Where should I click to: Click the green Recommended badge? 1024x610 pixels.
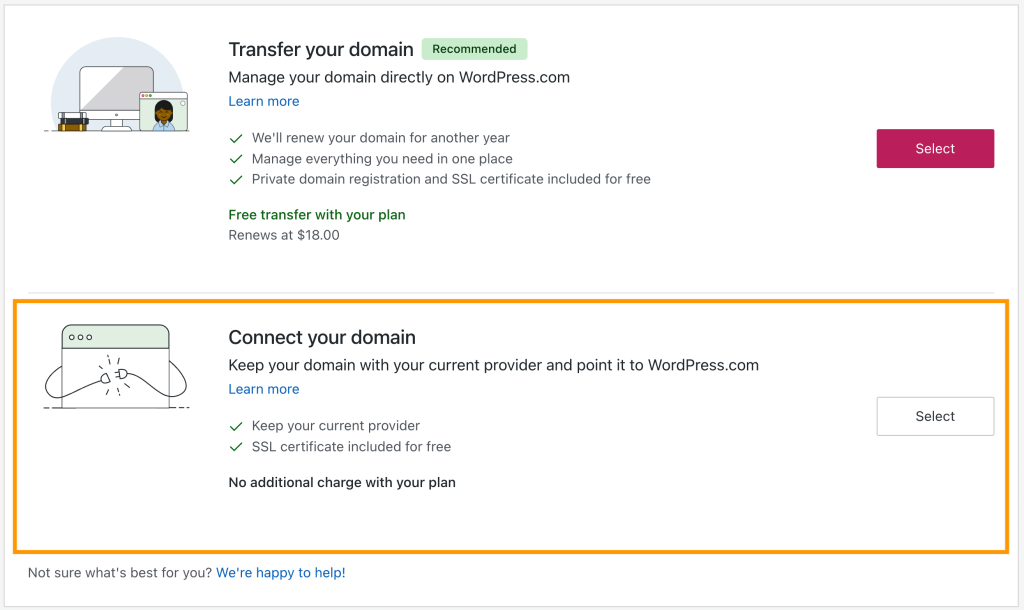pyautogui.click(x=474, y=49)
